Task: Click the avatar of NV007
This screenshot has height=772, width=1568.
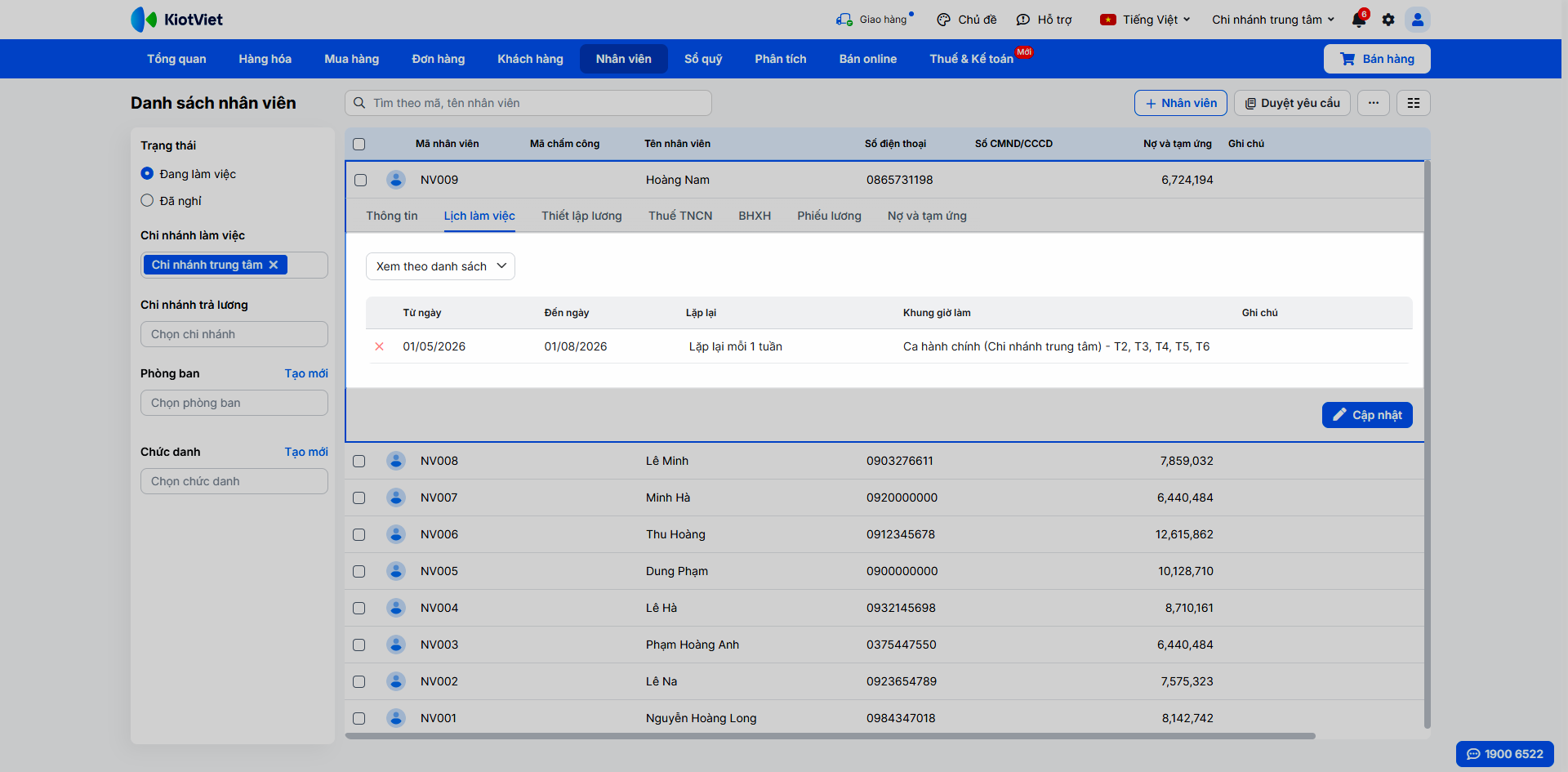Action: coord(396,498)
